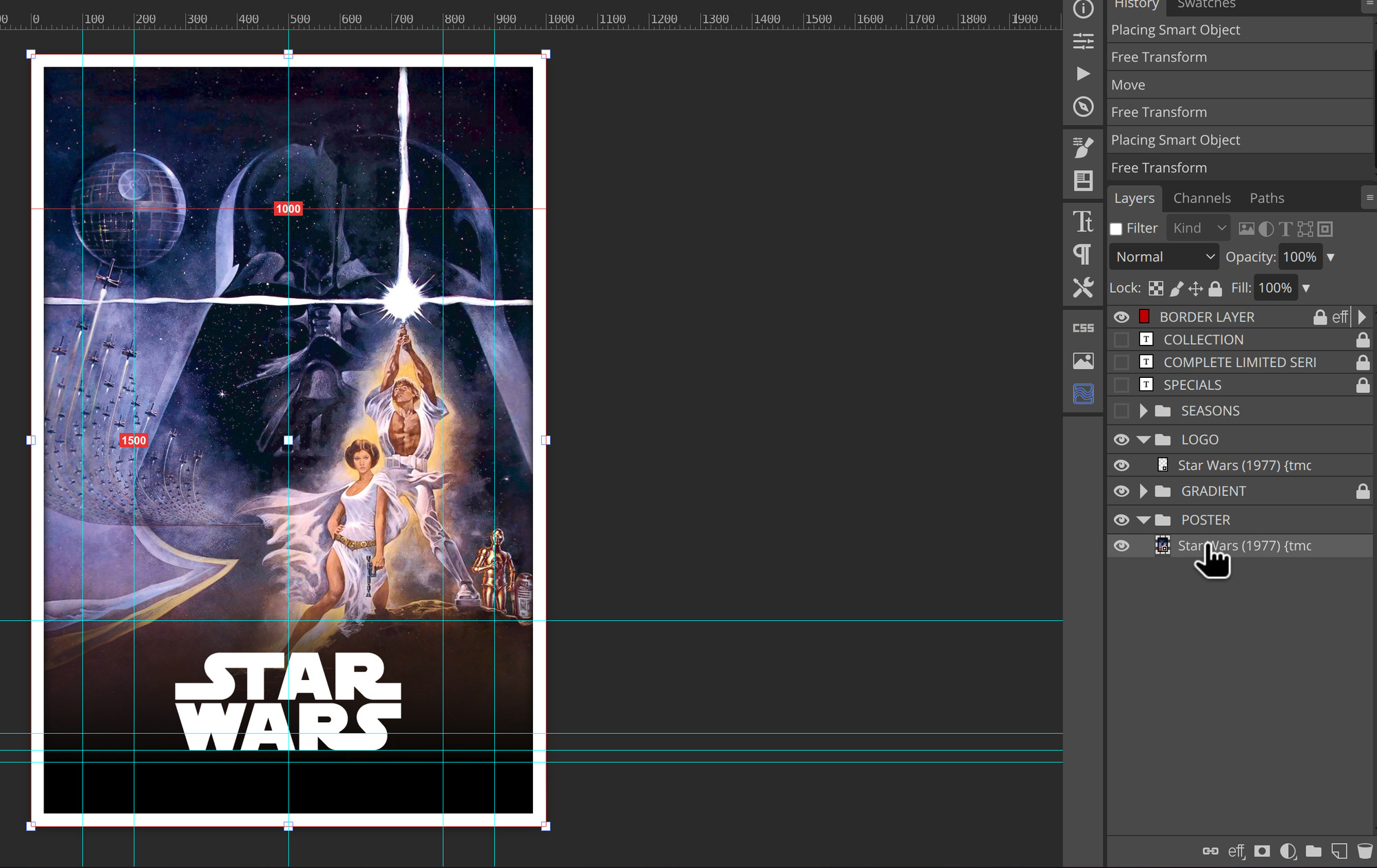The image size is (1377, 868).
Task: Click Lock all padlock in Lock row
Action: pos(1215,288)
